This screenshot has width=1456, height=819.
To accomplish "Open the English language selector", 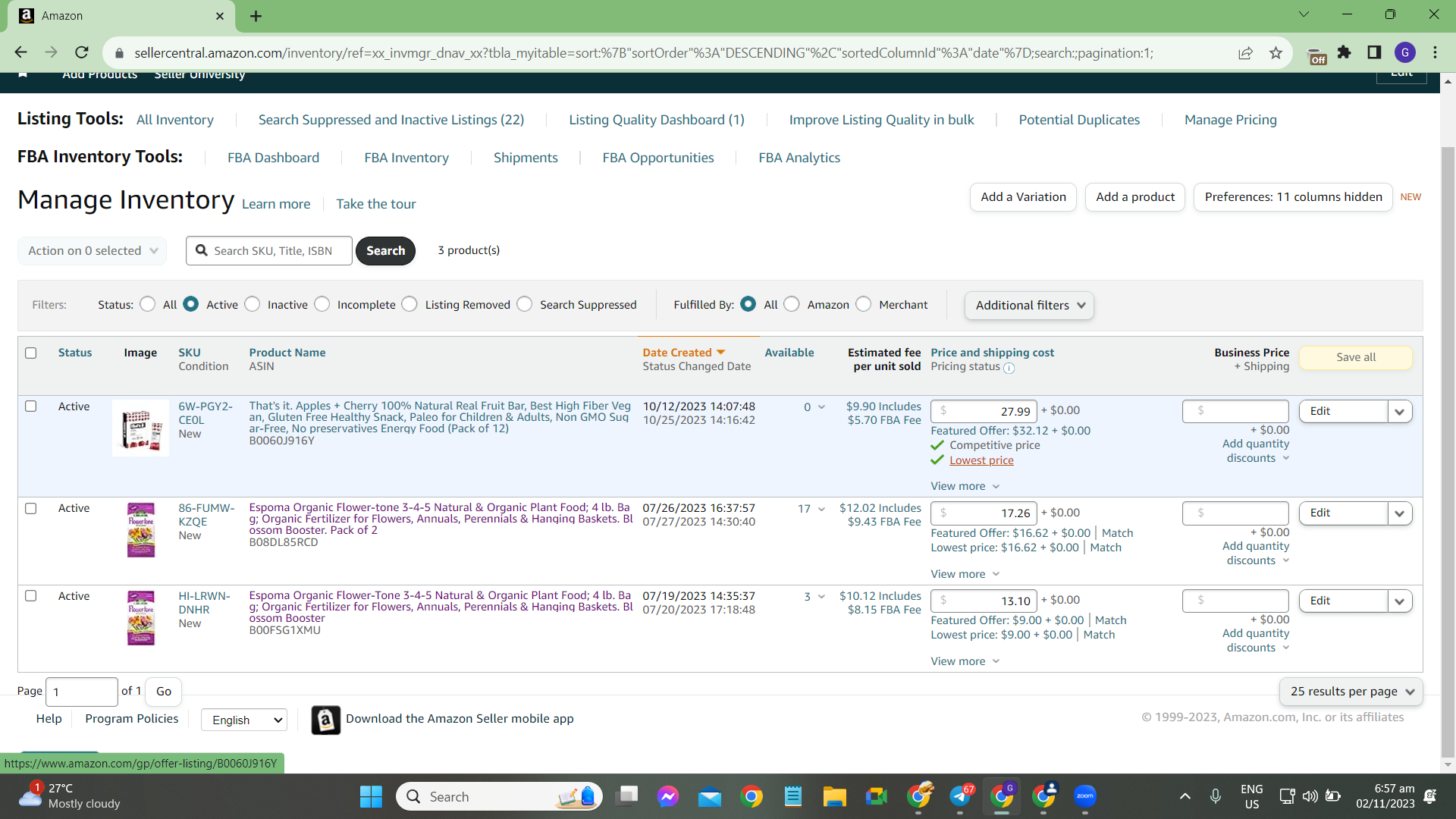I will tap(244, 720).
